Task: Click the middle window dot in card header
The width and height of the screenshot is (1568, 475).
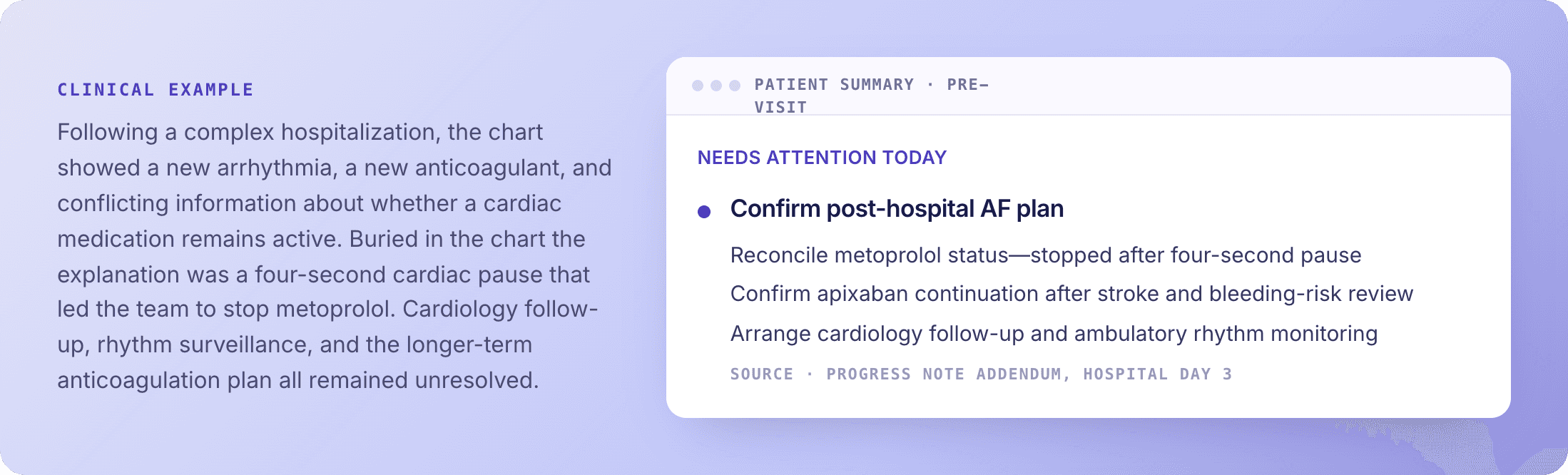Action: click(x=716, y=86)
